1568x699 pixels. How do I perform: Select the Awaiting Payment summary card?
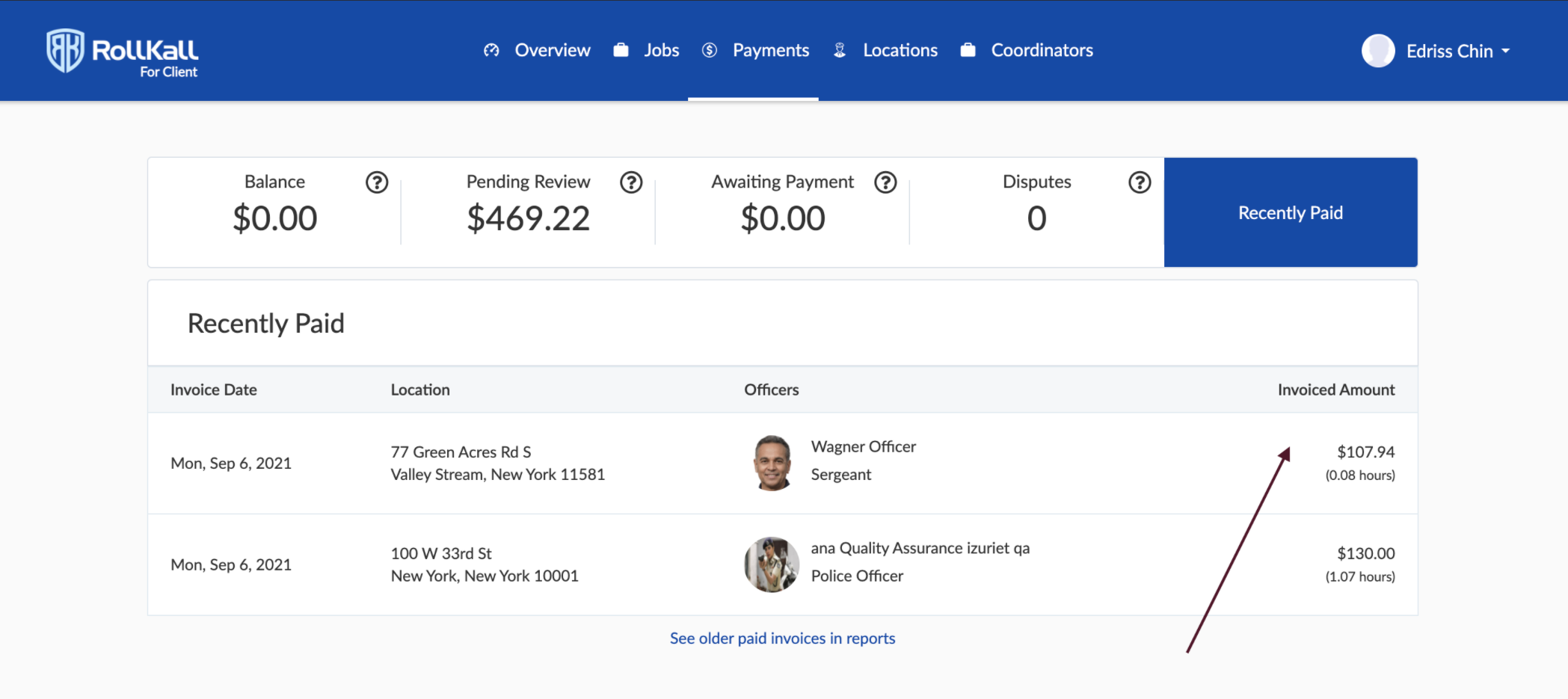point(782,212)
